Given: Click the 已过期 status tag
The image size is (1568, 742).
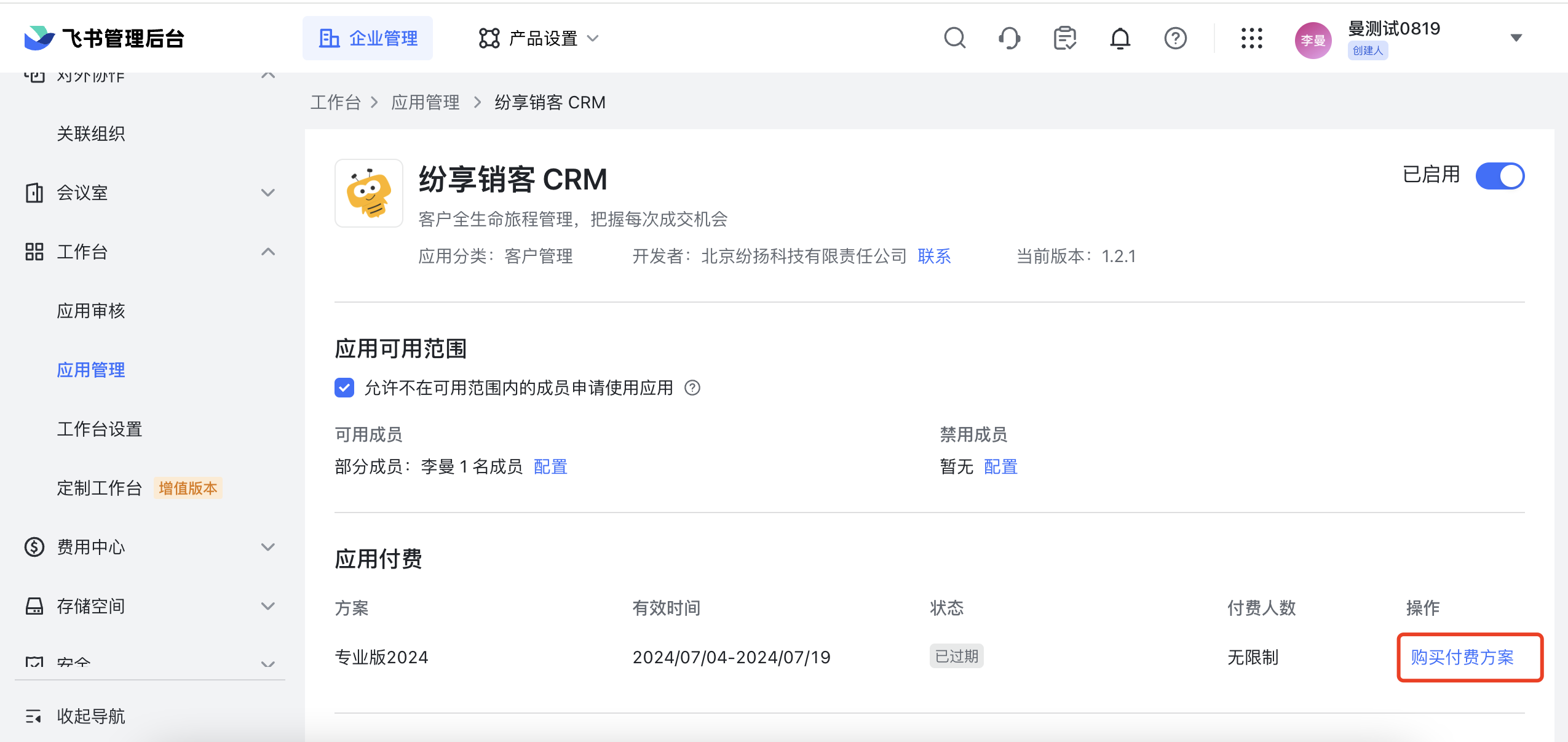Looking at the screenshot, I should coord(956,656).
